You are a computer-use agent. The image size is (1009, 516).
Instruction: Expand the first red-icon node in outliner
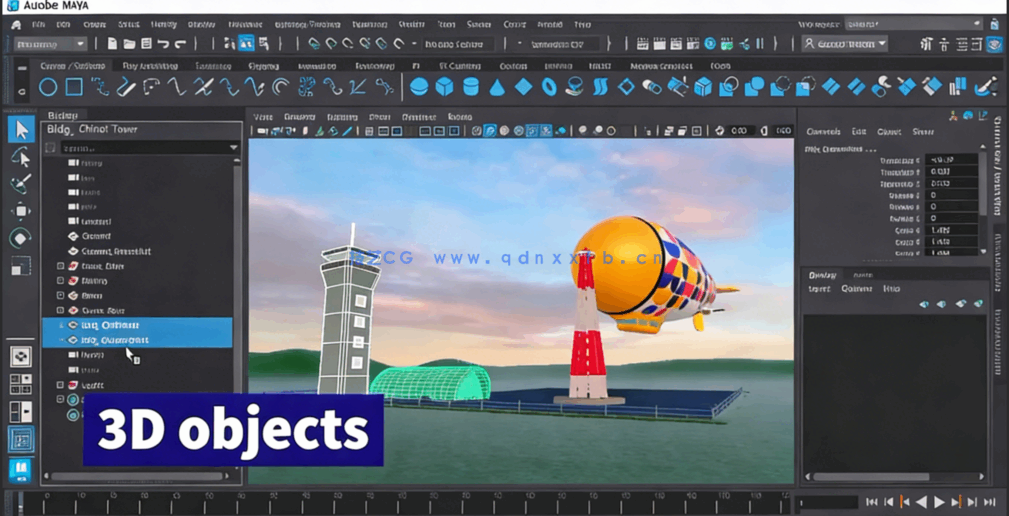coord(60,266)
